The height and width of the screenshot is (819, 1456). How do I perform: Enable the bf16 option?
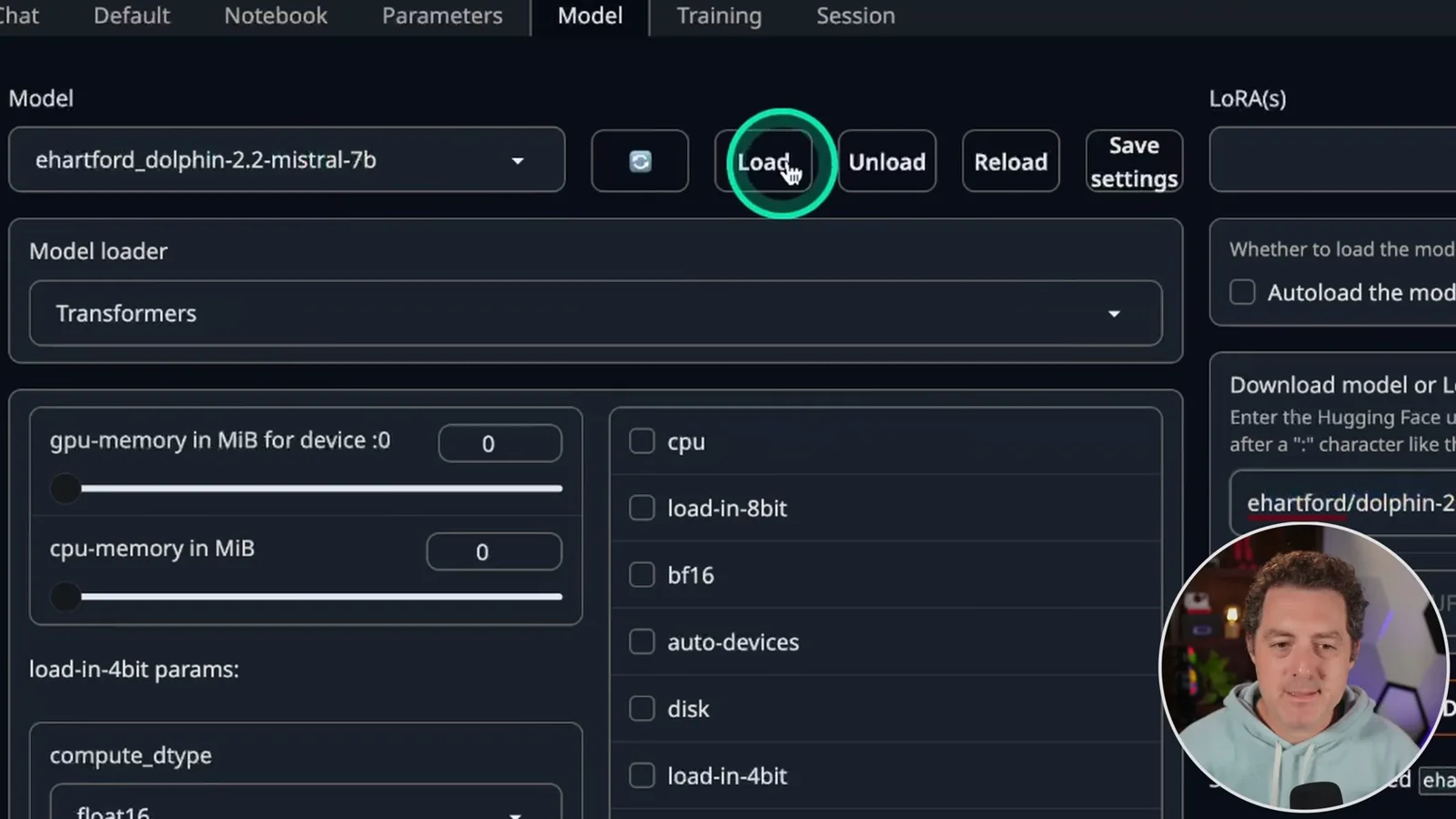click(x=642, y=575)
